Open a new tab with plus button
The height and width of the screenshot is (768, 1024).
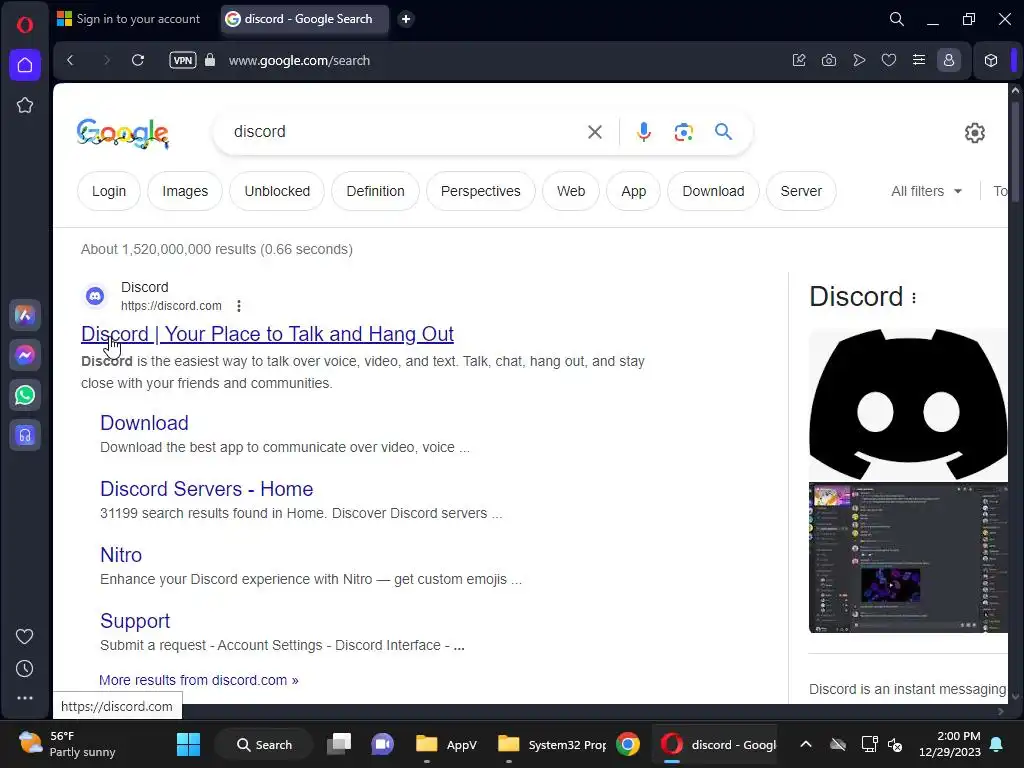(406, 19)
